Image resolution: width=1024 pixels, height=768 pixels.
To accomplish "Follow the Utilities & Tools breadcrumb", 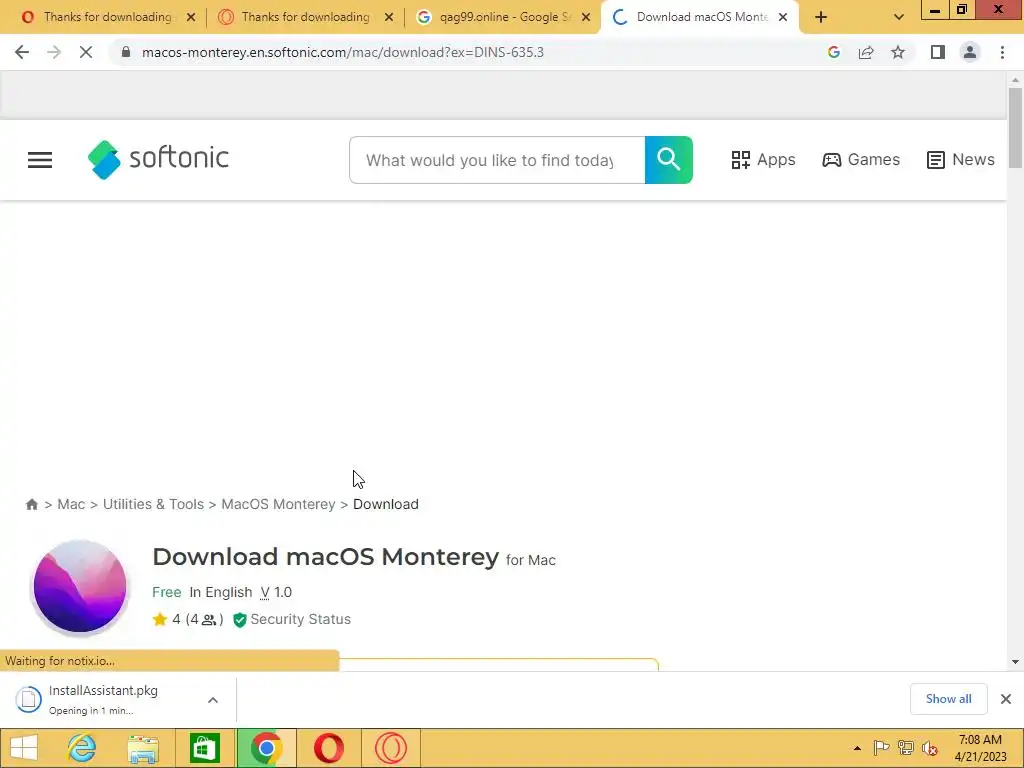I will 153,504.
